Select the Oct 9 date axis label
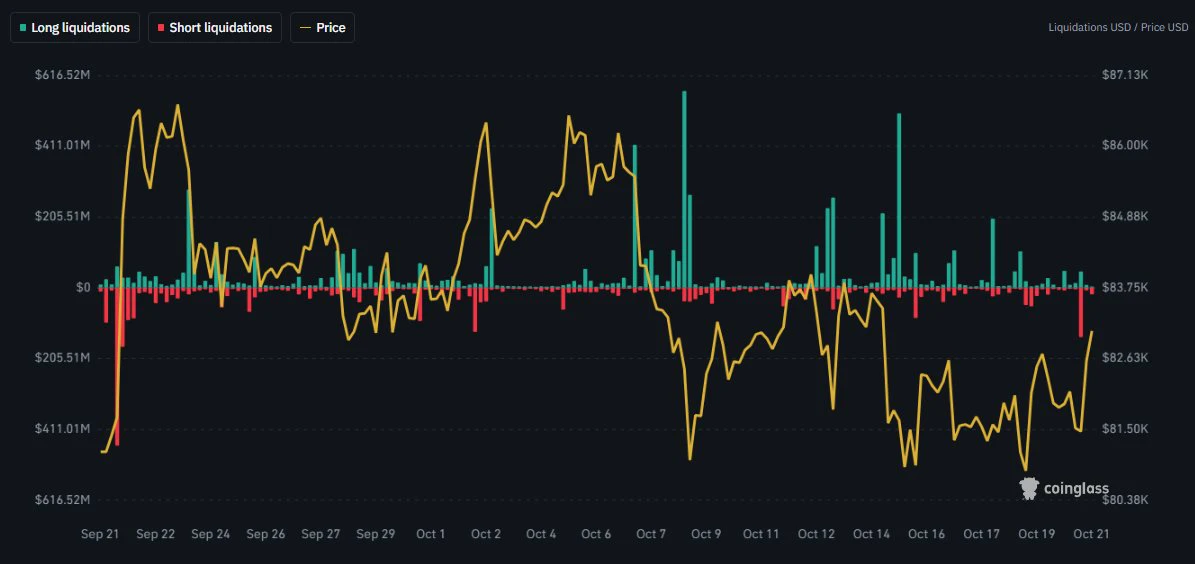This screenshot has height=564, width=1195. (x=706, y=534)
